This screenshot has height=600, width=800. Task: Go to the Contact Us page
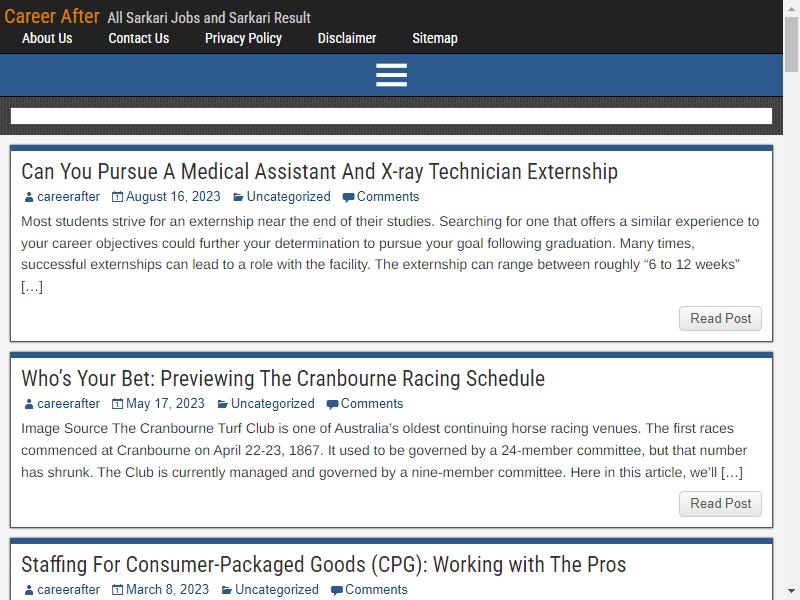click(139, 38)
